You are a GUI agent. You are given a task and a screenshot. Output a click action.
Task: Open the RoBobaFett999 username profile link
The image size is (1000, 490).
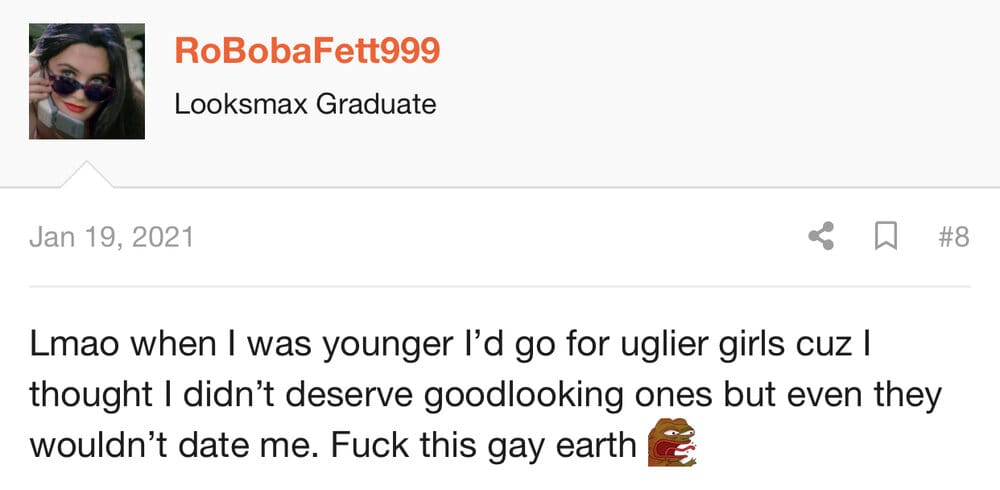click(307, 51)
